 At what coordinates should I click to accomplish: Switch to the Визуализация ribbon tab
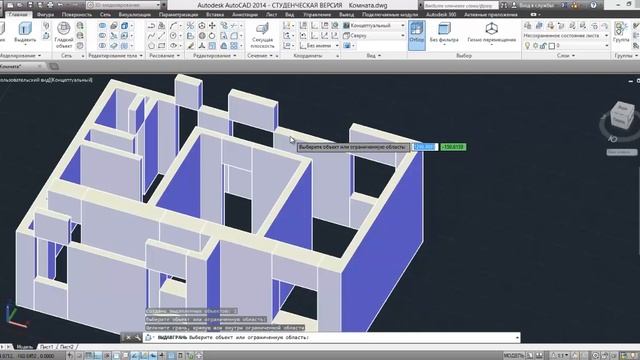pyautogui.click(x=135, y=14)
